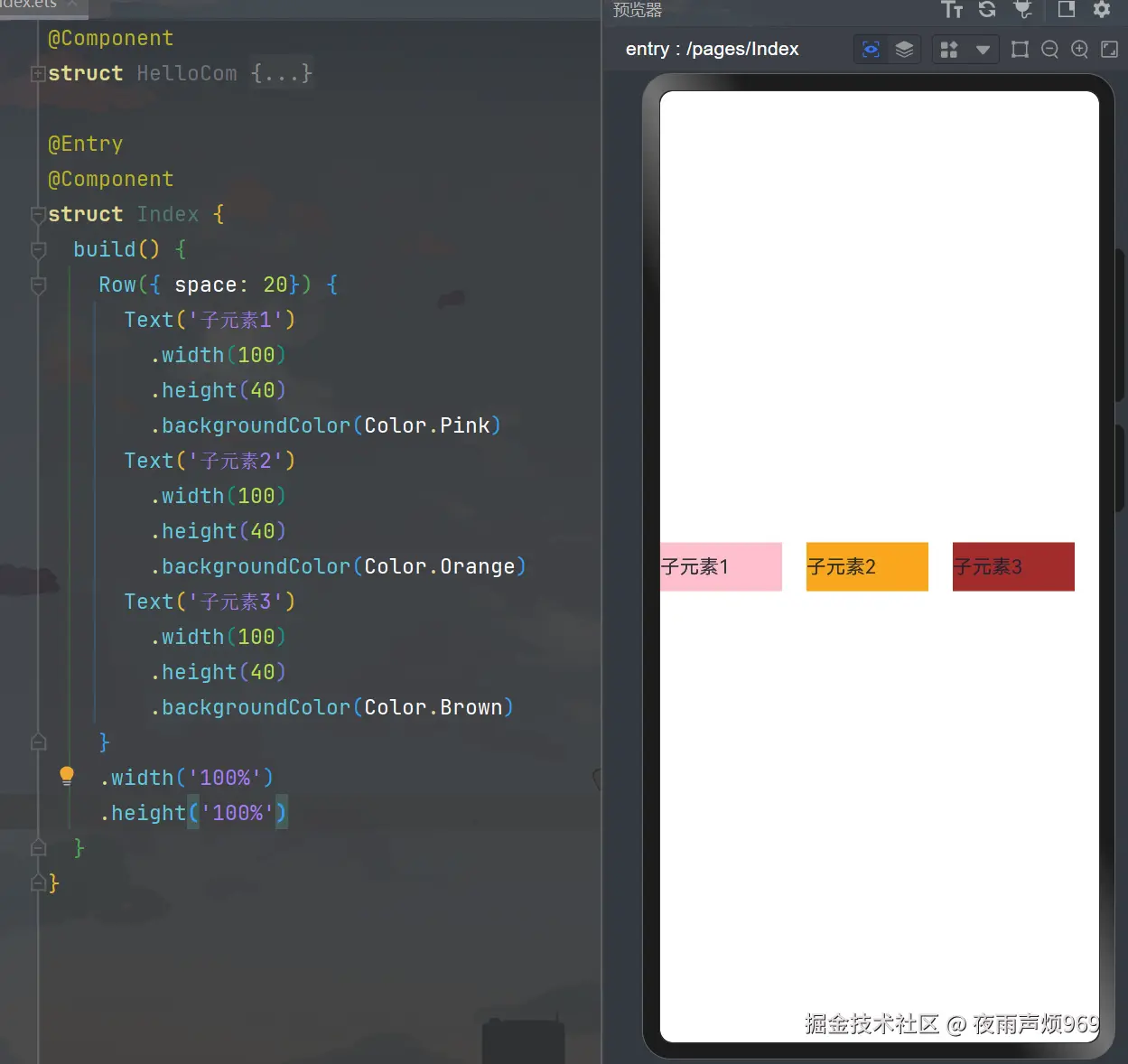Click the frame rectangle icon
Image resolution: width=1128 pixels, height=1064 pixels.
1020,50
